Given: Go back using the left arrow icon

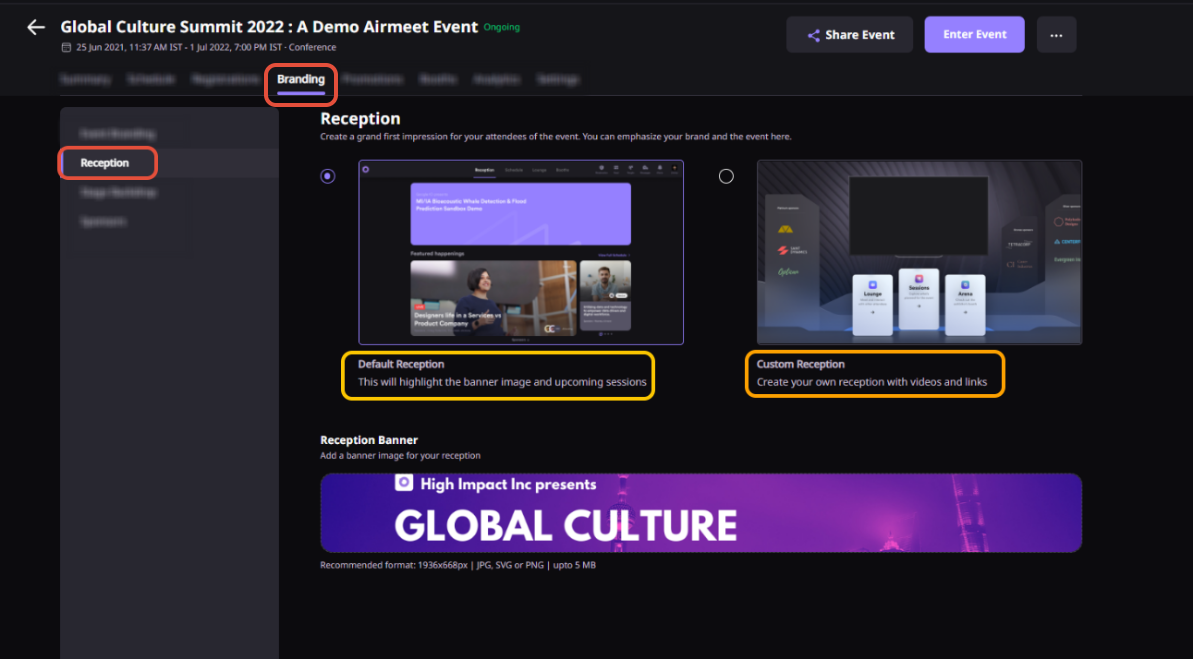Looking at the screenshot, I should tap(36, 28).
